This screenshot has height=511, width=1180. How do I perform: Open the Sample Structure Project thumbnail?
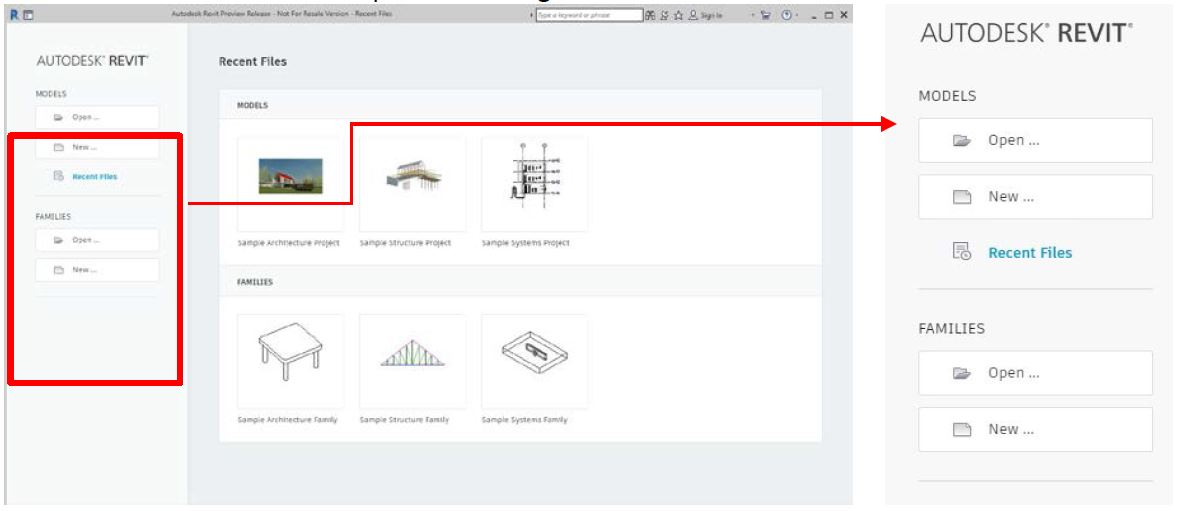click(x=412, y=184)
